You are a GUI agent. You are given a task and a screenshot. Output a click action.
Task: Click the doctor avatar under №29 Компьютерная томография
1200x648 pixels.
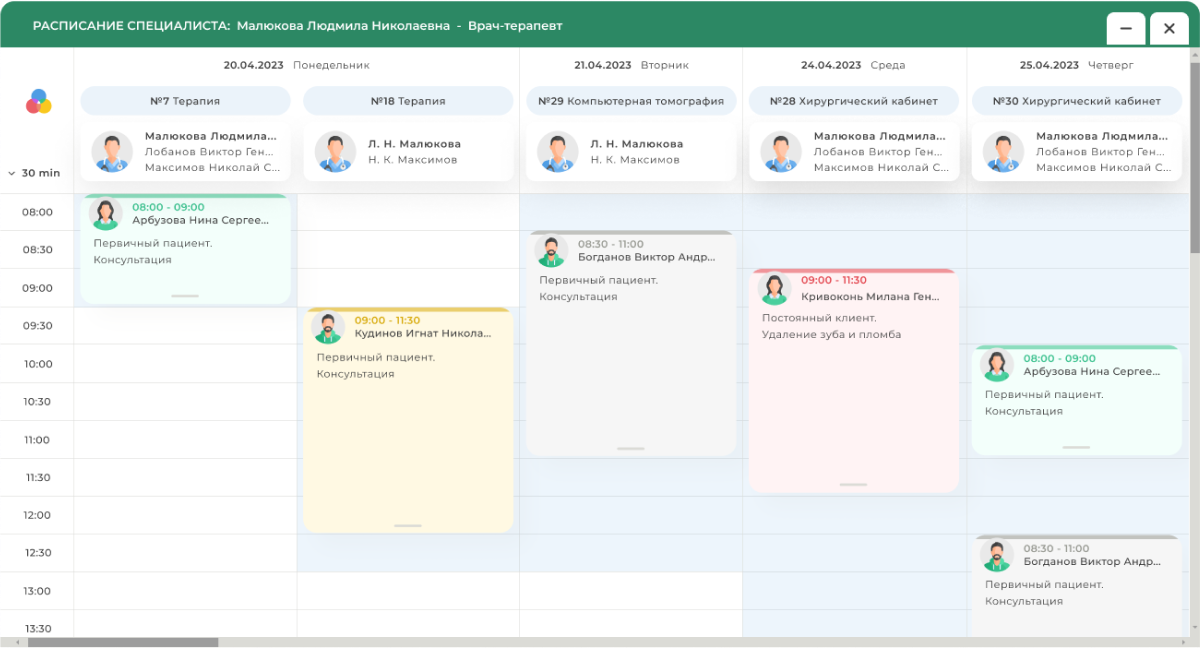[x=558, y=152]
